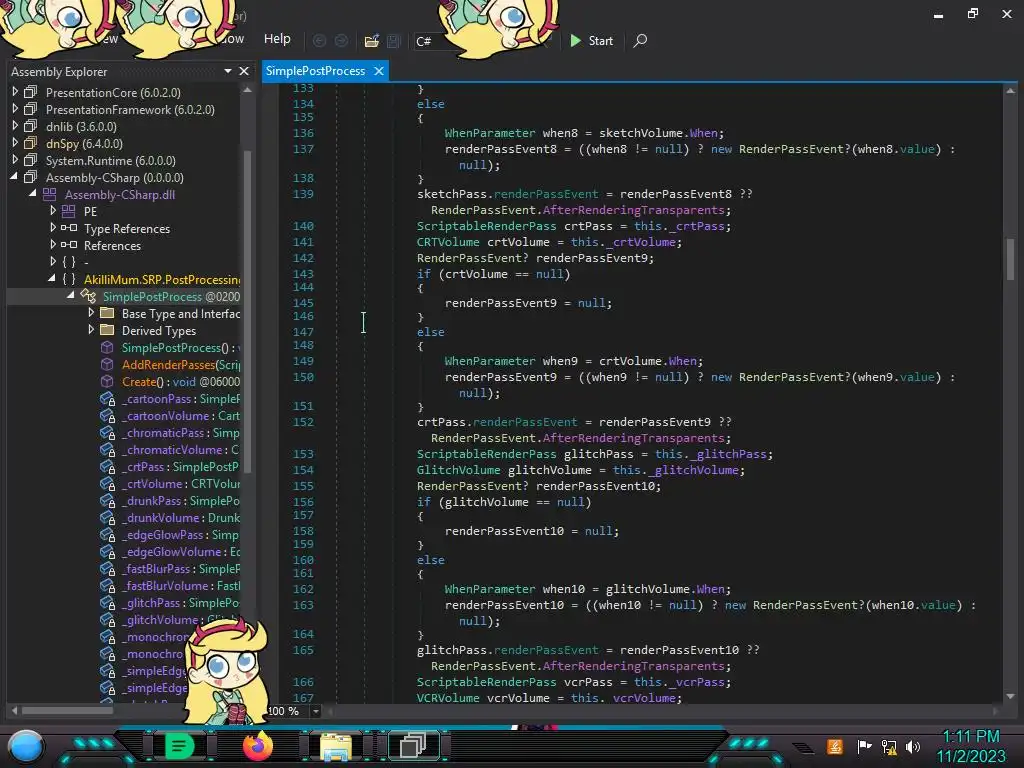This screenshot has height=768, width=1024.
Task: Collapse the Assembly-CSharp (0.0.0.0) node
Action: pos(14,176)
